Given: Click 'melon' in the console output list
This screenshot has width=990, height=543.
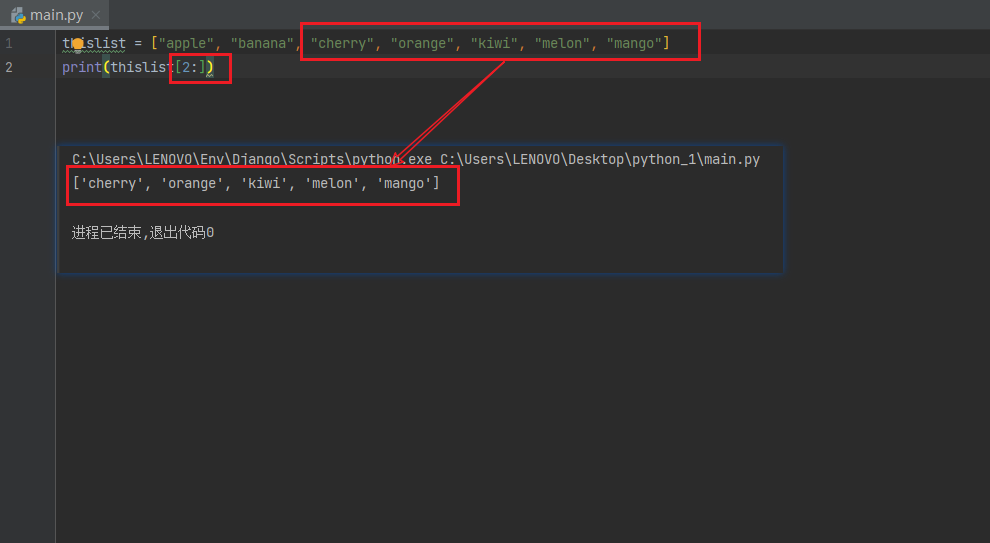Looking at the screenshot, I should [x=332, y=183].
